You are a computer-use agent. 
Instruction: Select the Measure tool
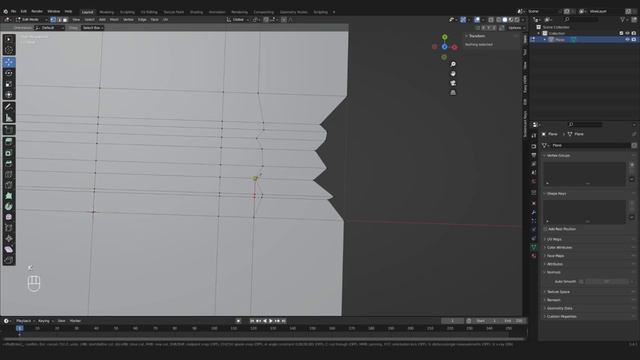pyautogui.click(x=9, y=118)
